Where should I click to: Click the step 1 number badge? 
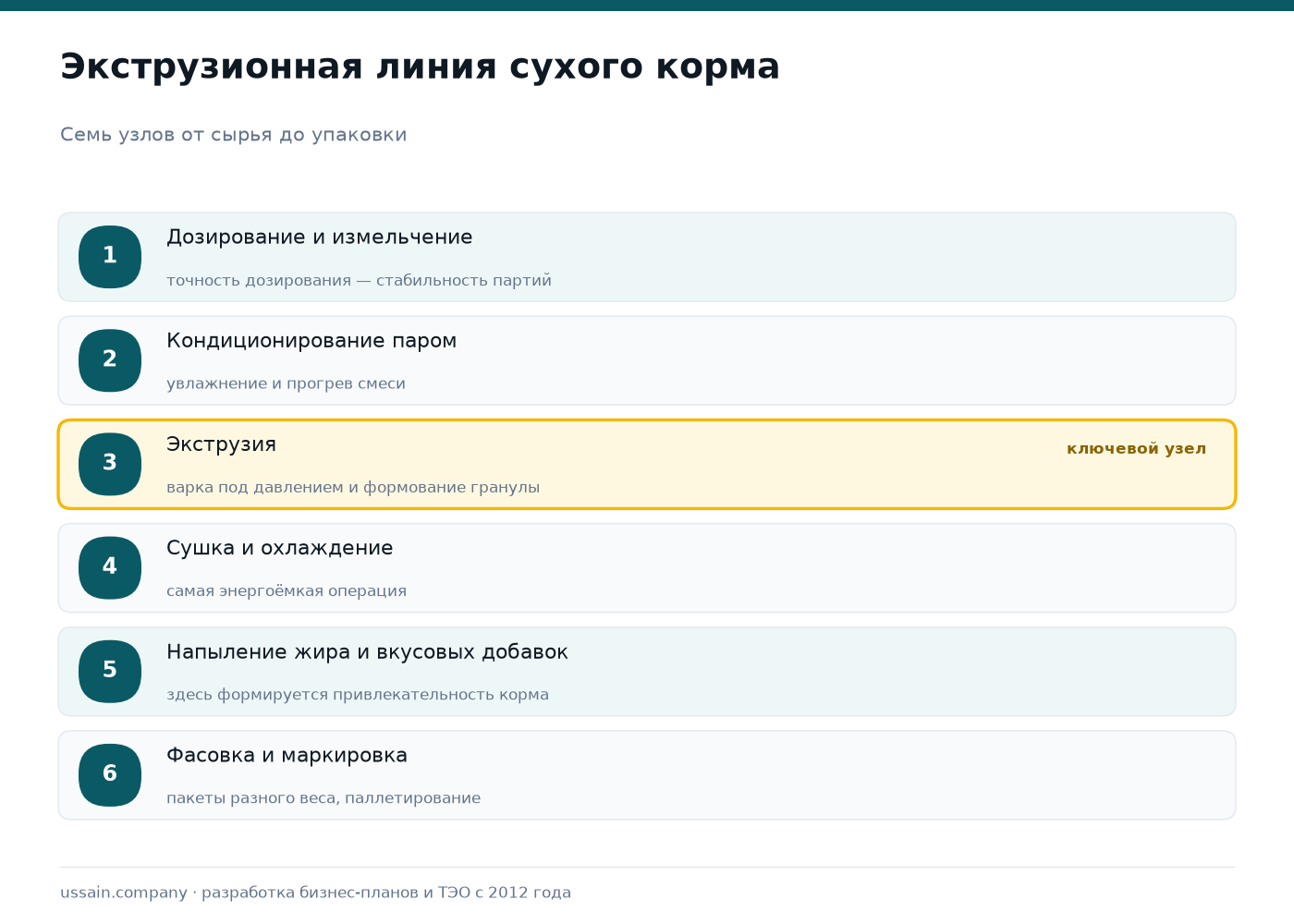110,257
